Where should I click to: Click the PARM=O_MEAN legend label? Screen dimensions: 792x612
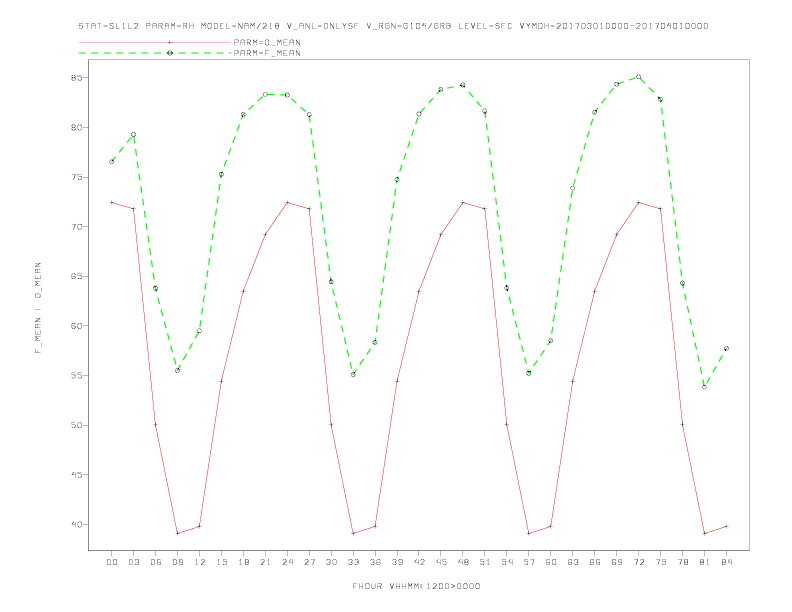coord(267,42)
